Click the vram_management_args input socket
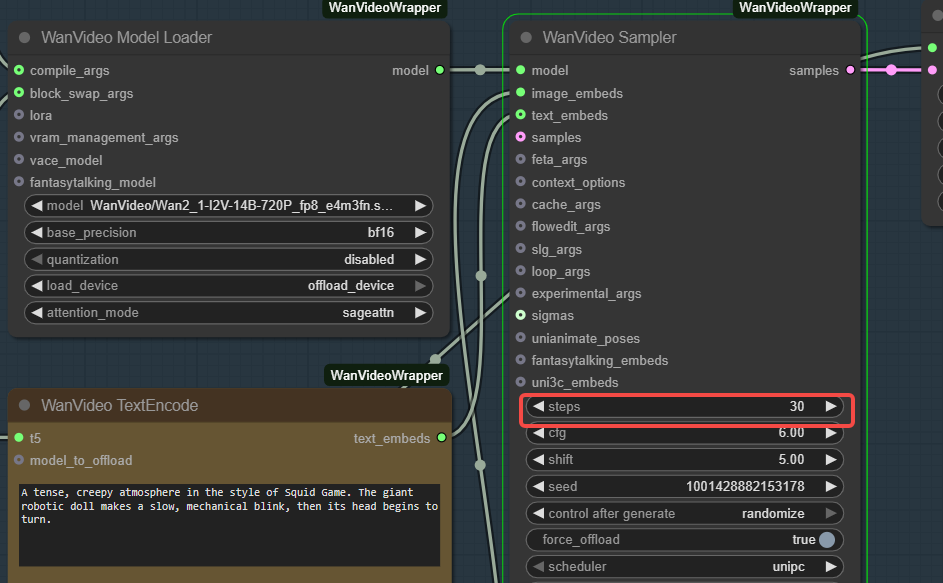The width and height of the screenshot is (943, 583). pos(19,137)
